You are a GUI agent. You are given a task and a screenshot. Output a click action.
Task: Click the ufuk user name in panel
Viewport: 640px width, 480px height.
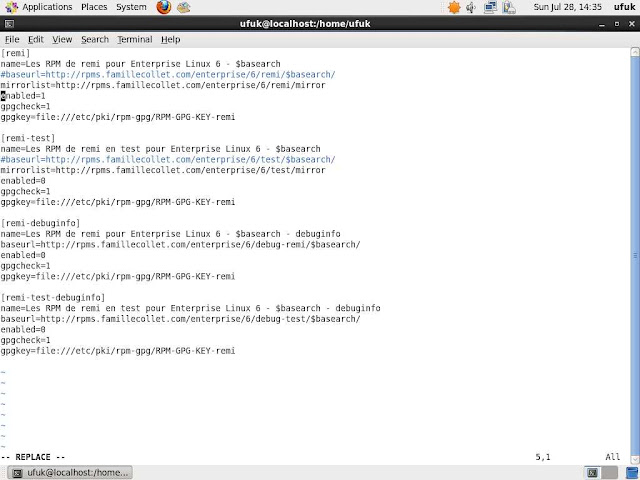624,7
